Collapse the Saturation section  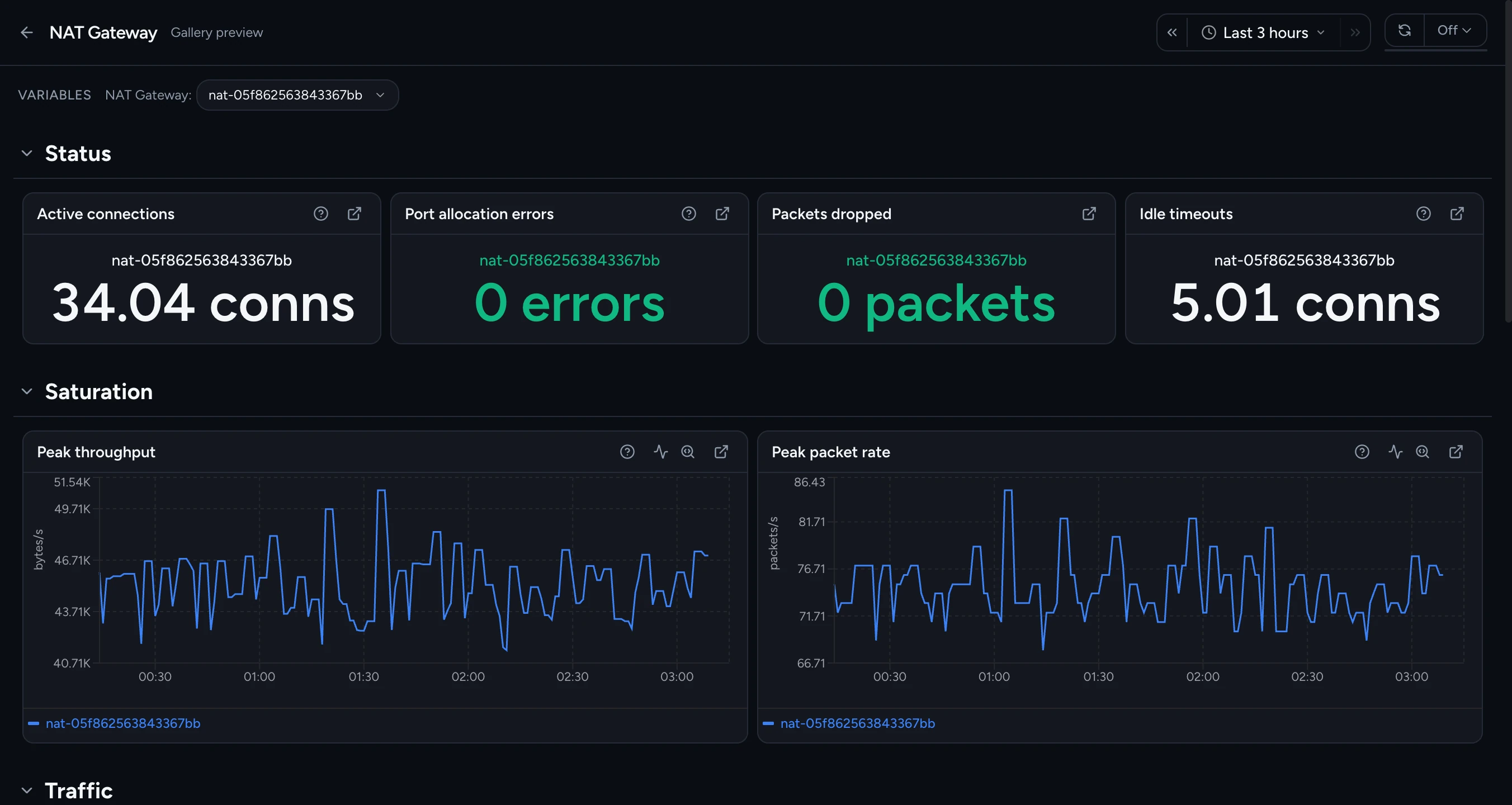tap(26, 391)
